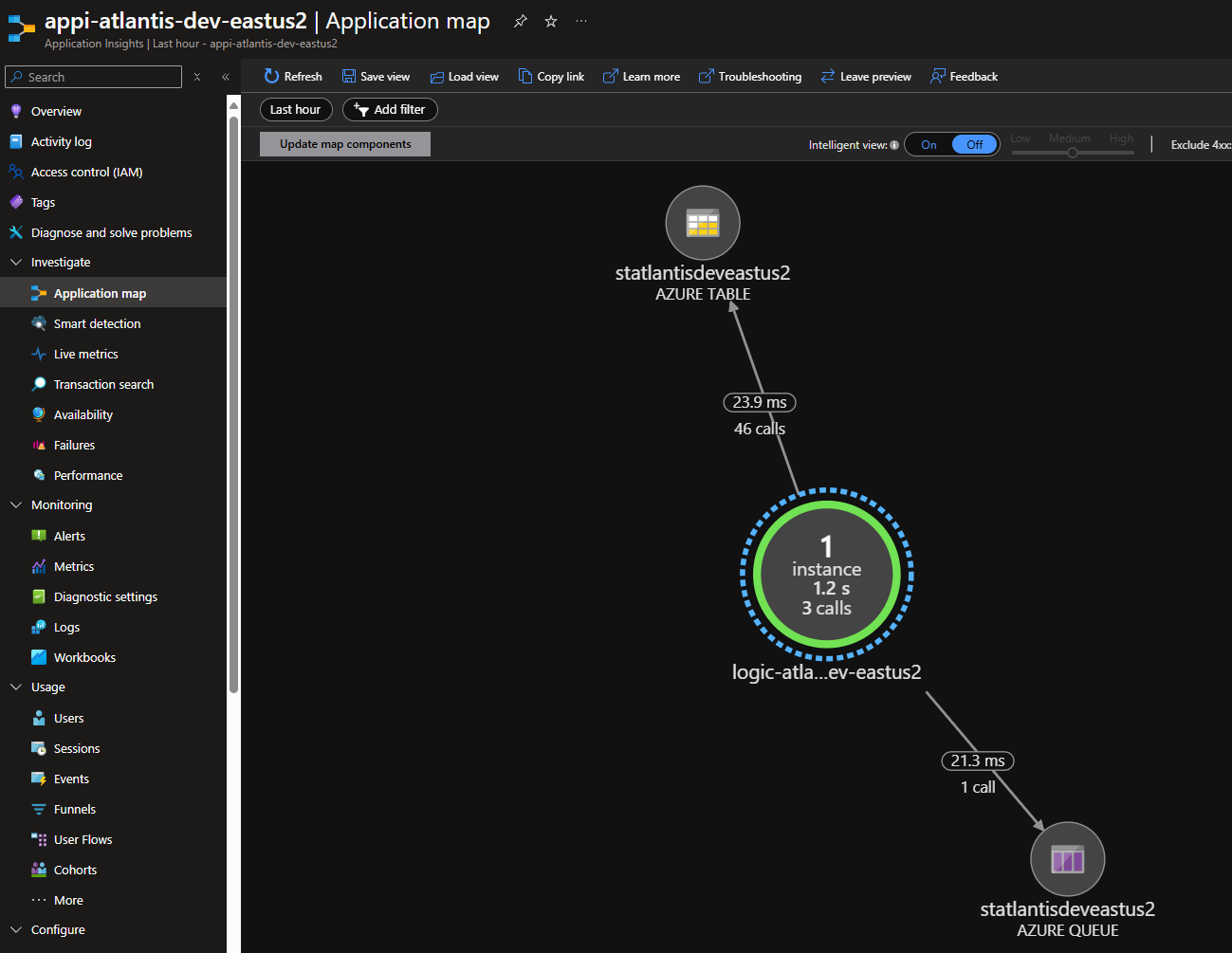This screenshot has width=1232, height=953.
Task: Open the Learn more link
Action: click(641, 77)
